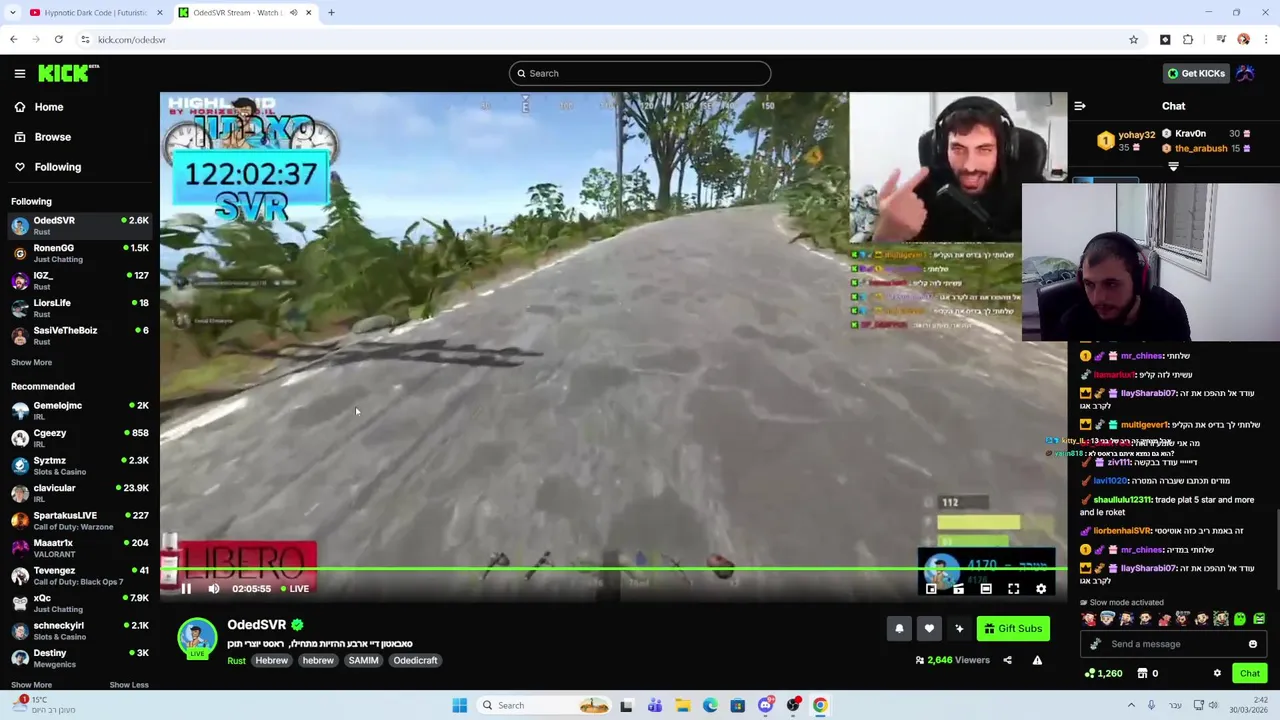Seek on the green stream progress bar
This screenshot has height=720, width=1280.
coord(614,569)
